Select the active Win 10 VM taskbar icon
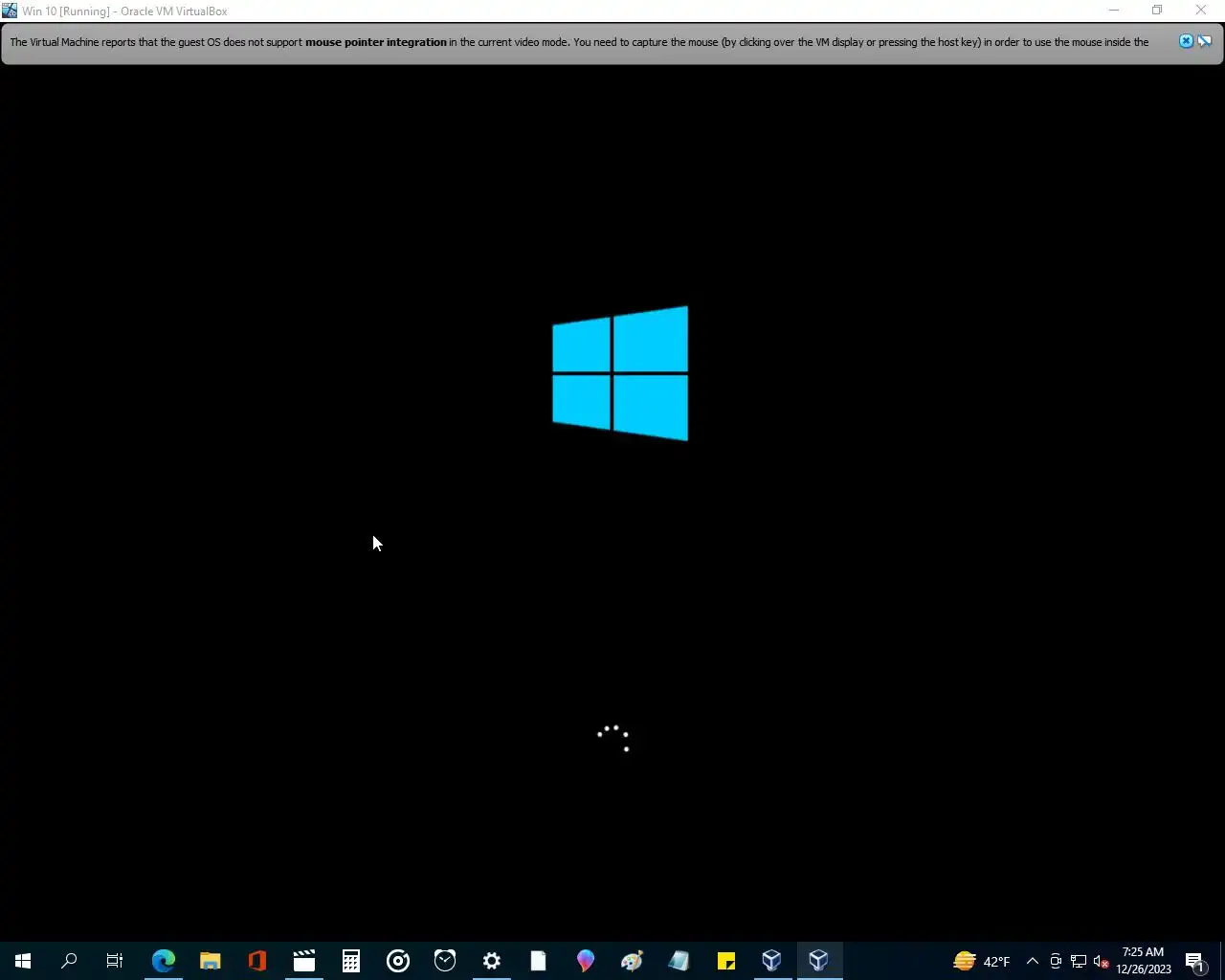1225x980 pixels. point(819,961)
